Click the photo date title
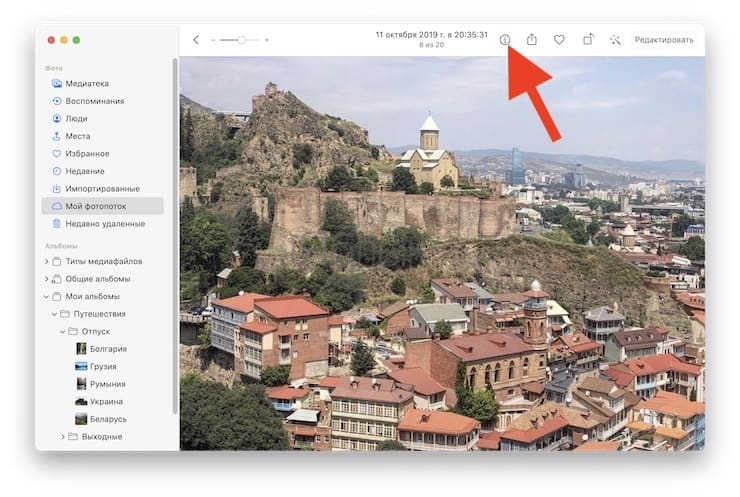740x497 pixels. 431,35
